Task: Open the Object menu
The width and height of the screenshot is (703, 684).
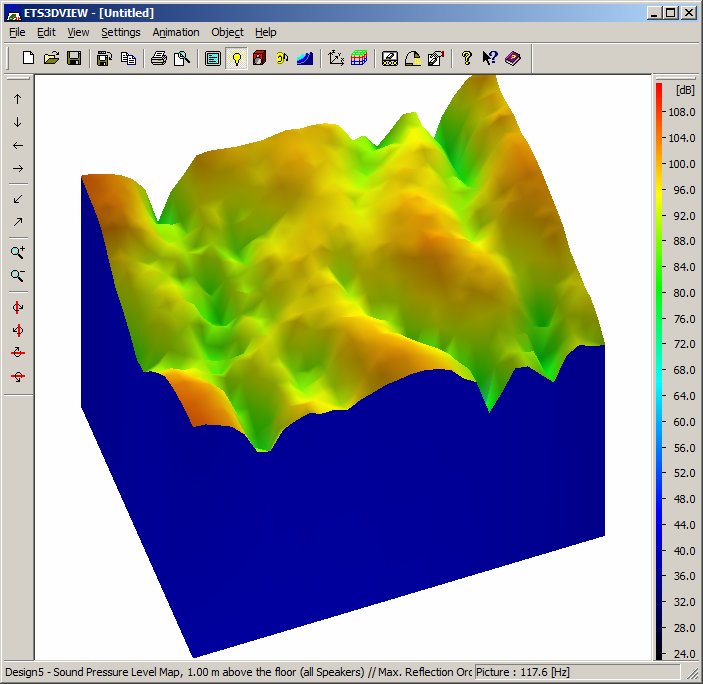Action: [227, 32]
